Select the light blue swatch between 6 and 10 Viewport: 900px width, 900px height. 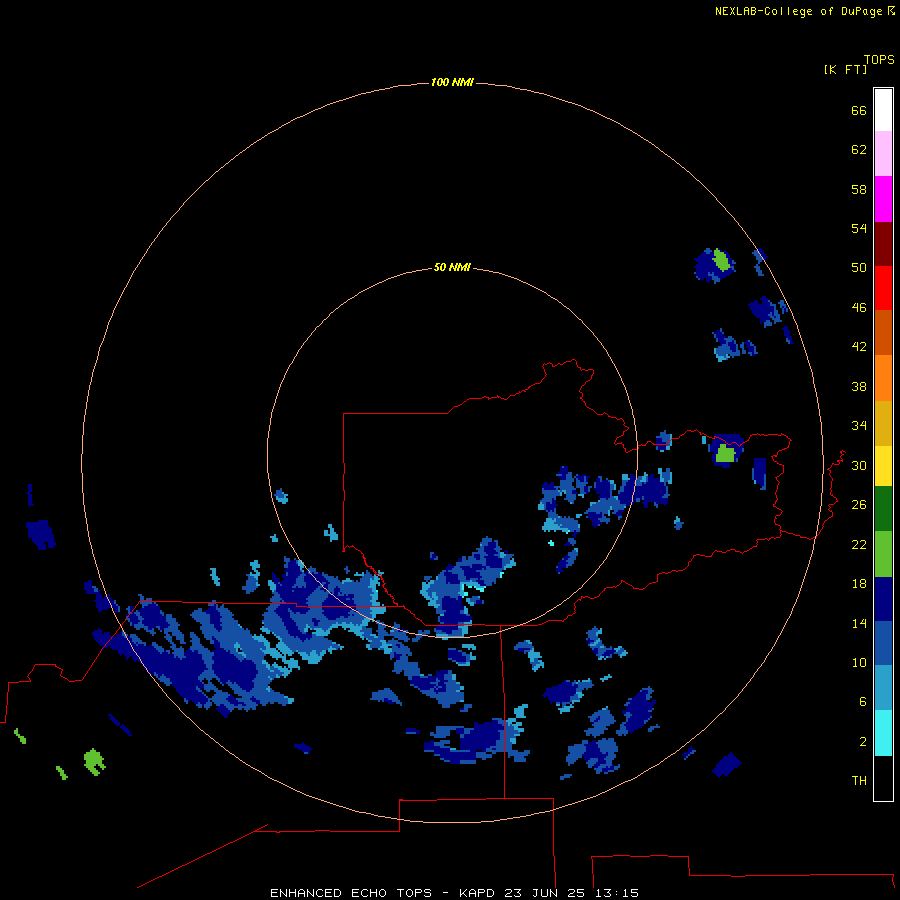pos(883,688)
